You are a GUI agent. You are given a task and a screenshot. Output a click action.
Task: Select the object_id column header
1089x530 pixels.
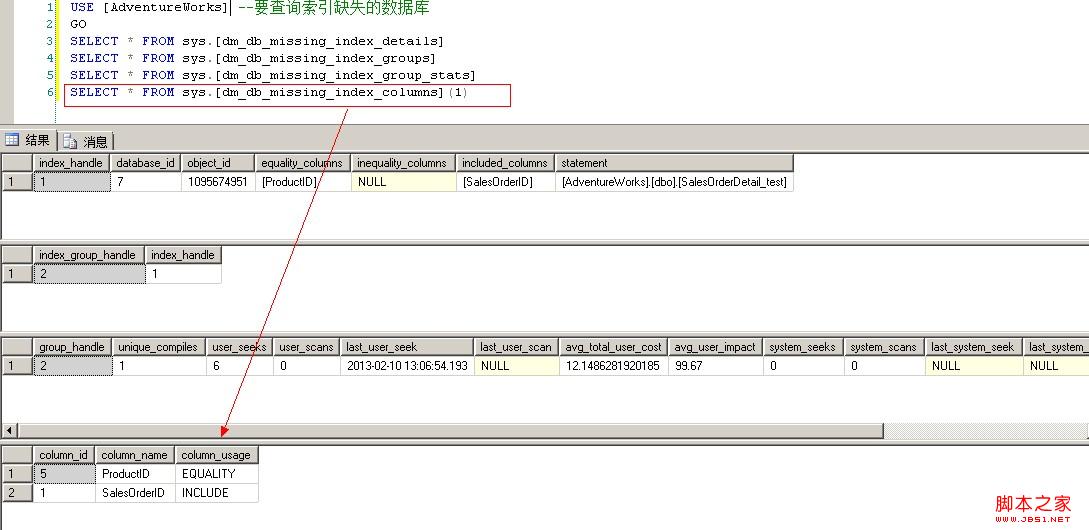tap(217, 163)
